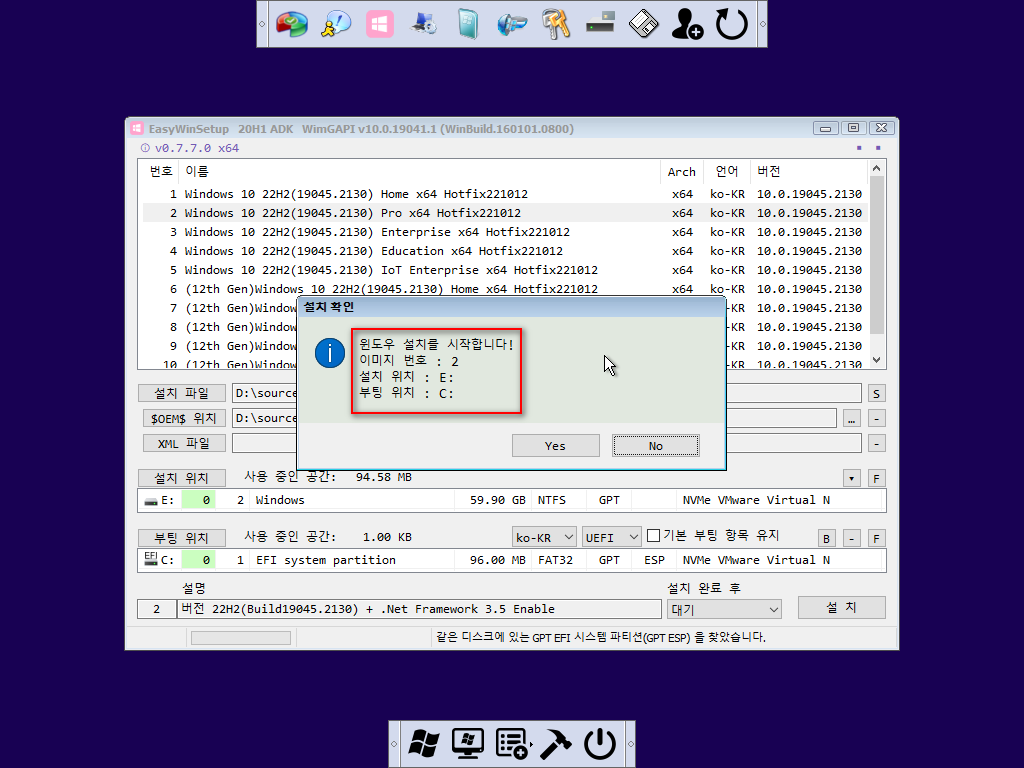The width and height of the screenshot is (1024, 768).
Task: Click the circular refresh arrow in top dock
Action: click(731, 24)
